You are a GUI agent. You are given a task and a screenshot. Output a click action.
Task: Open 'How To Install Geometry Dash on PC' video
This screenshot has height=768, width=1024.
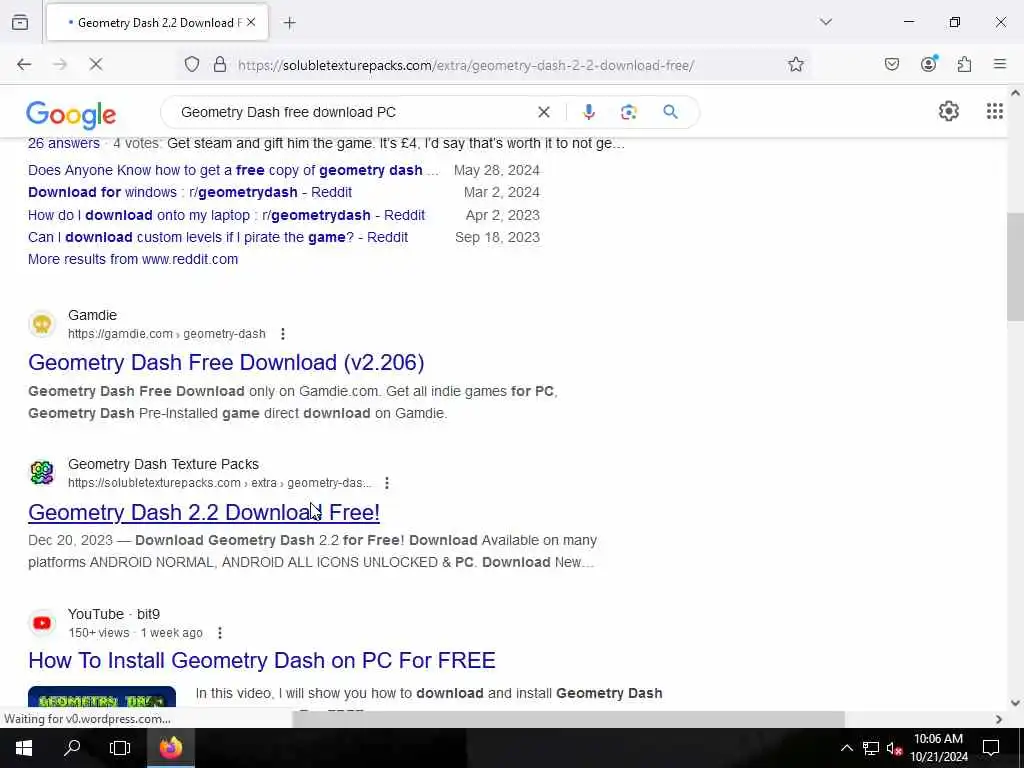(262, 660)
